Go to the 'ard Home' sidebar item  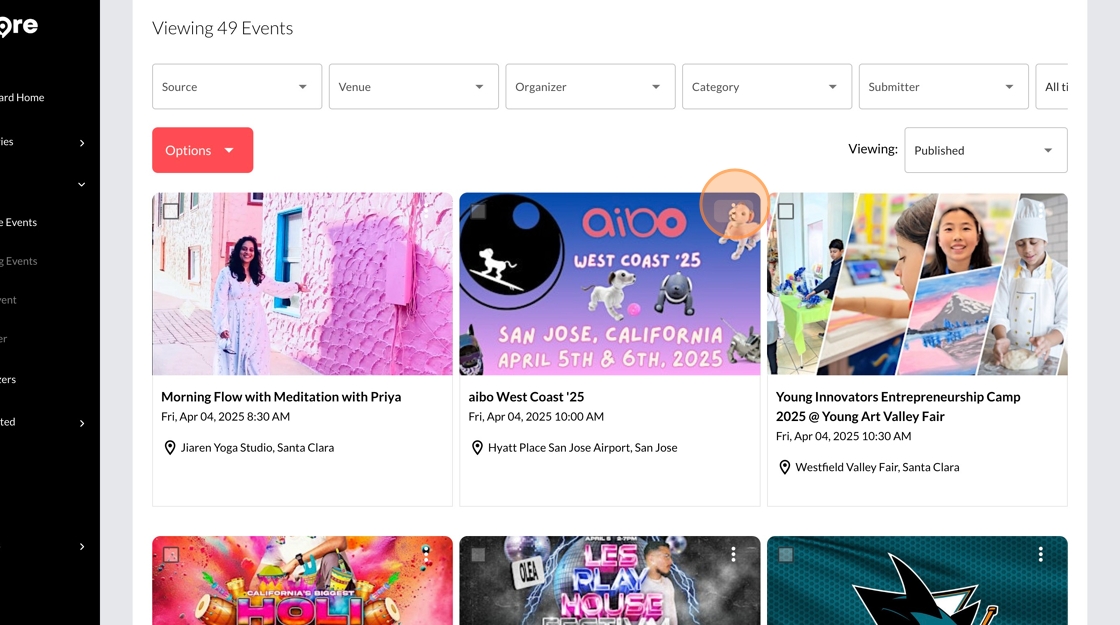tap(22, 97)
